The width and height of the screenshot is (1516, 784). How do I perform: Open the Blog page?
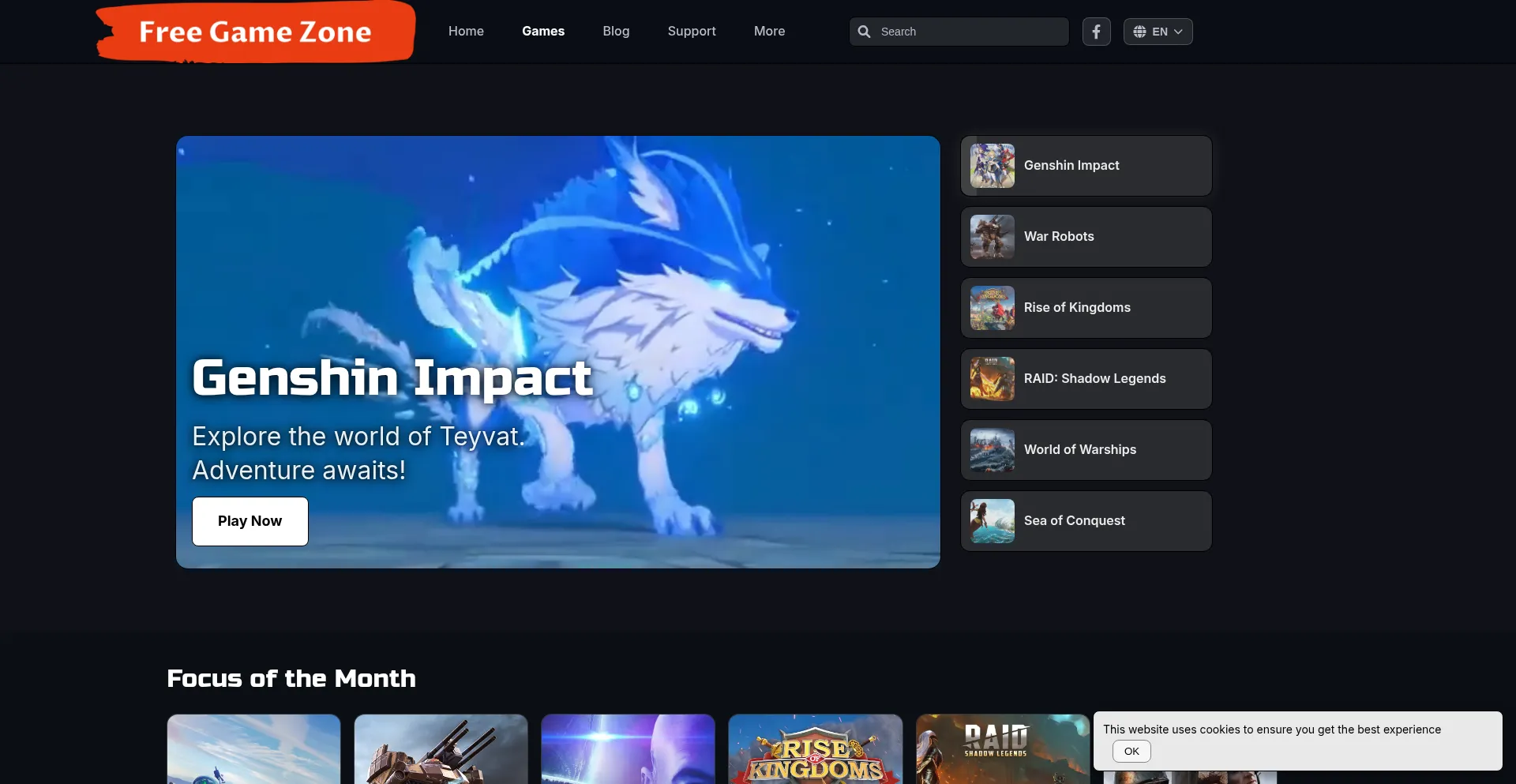pyautogui.click(x=616, y=32)
